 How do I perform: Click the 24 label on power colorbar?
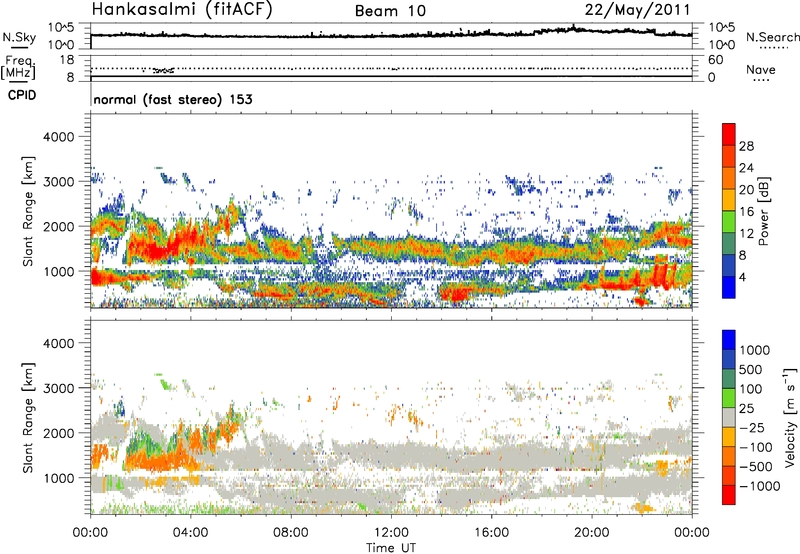click(746, 168)
